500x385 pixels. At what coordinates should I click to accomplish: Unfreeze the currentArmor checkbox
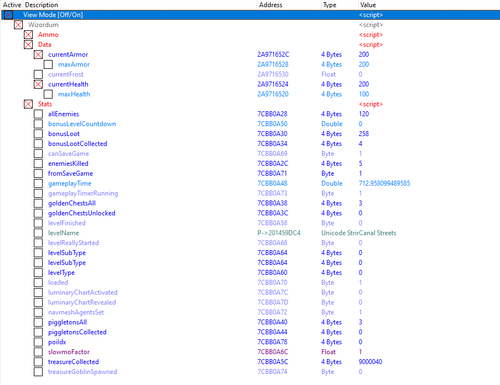(38, 55)
